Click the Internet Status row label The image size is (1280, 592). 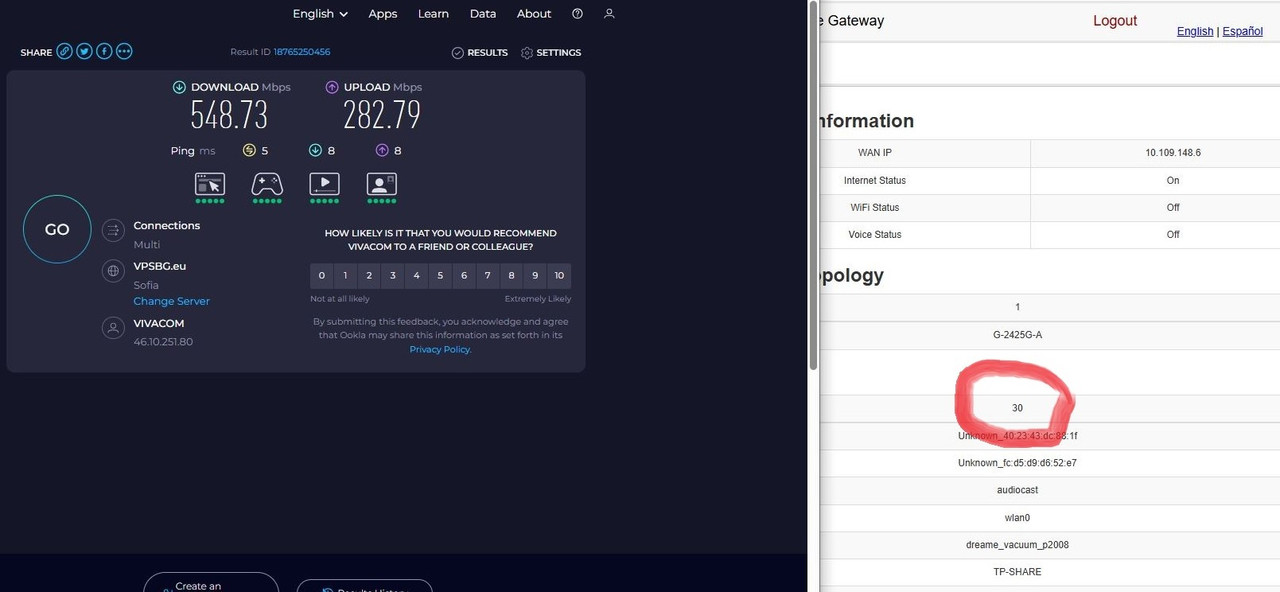point(875,180)
